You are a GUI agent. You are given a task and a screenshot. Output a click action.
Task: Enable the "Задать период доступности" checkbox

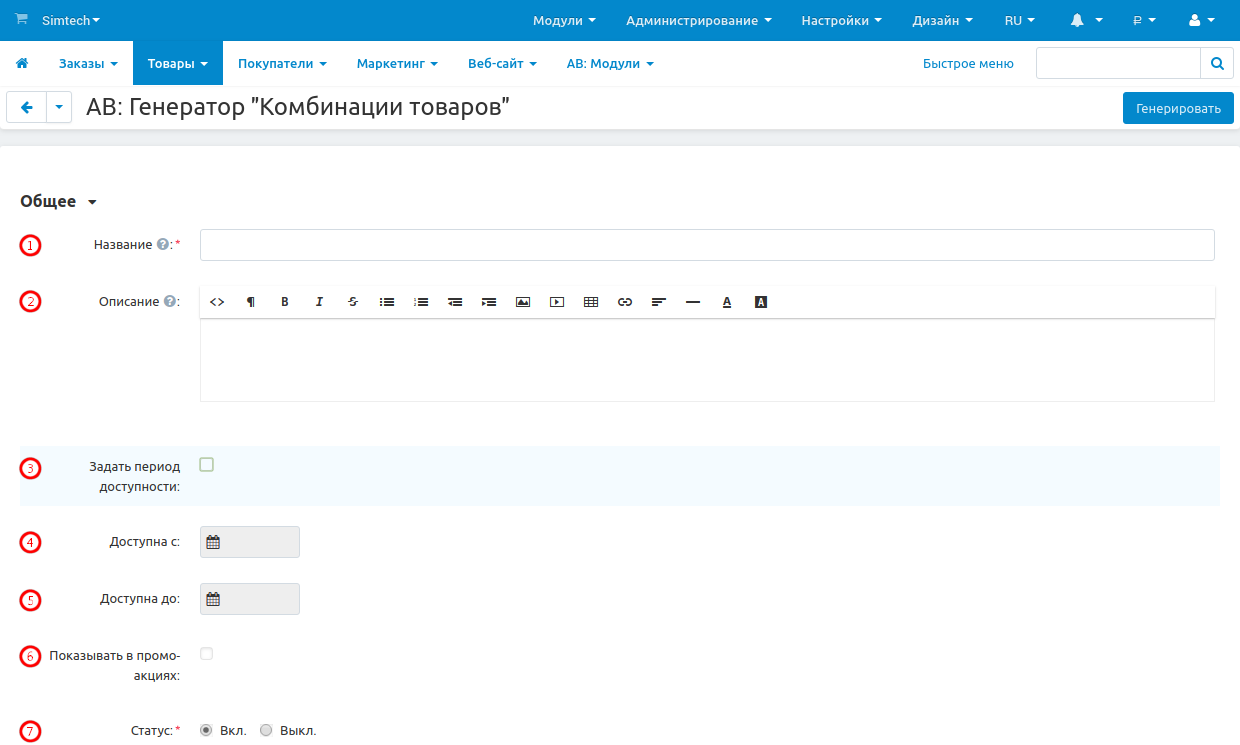(x=207, y=464)
